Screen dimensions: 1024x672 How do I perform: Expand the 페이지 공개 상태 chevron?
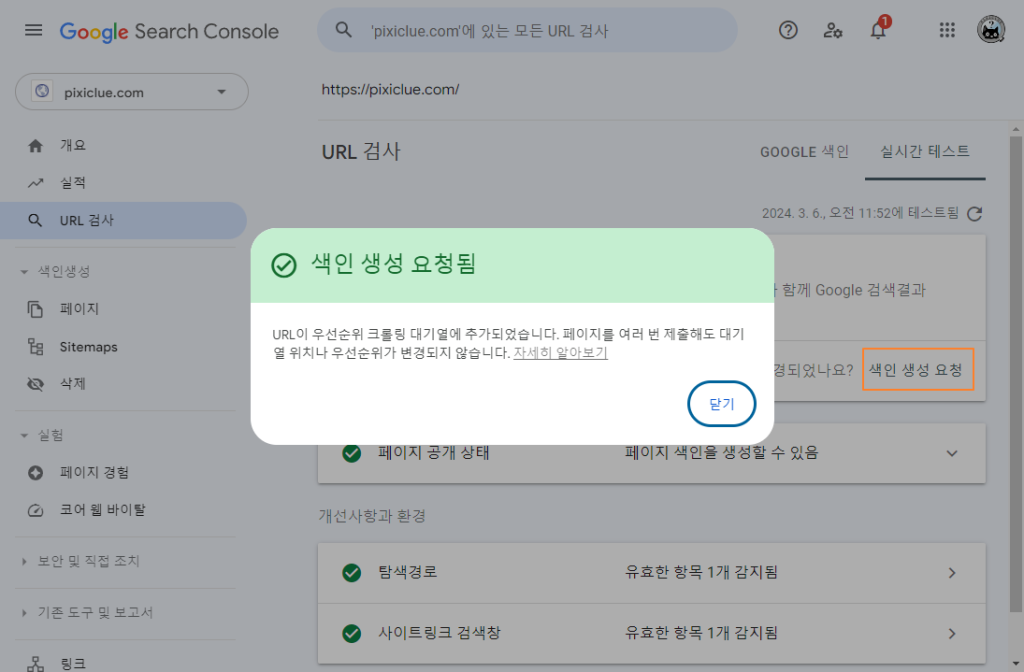(x=952, y=453)
